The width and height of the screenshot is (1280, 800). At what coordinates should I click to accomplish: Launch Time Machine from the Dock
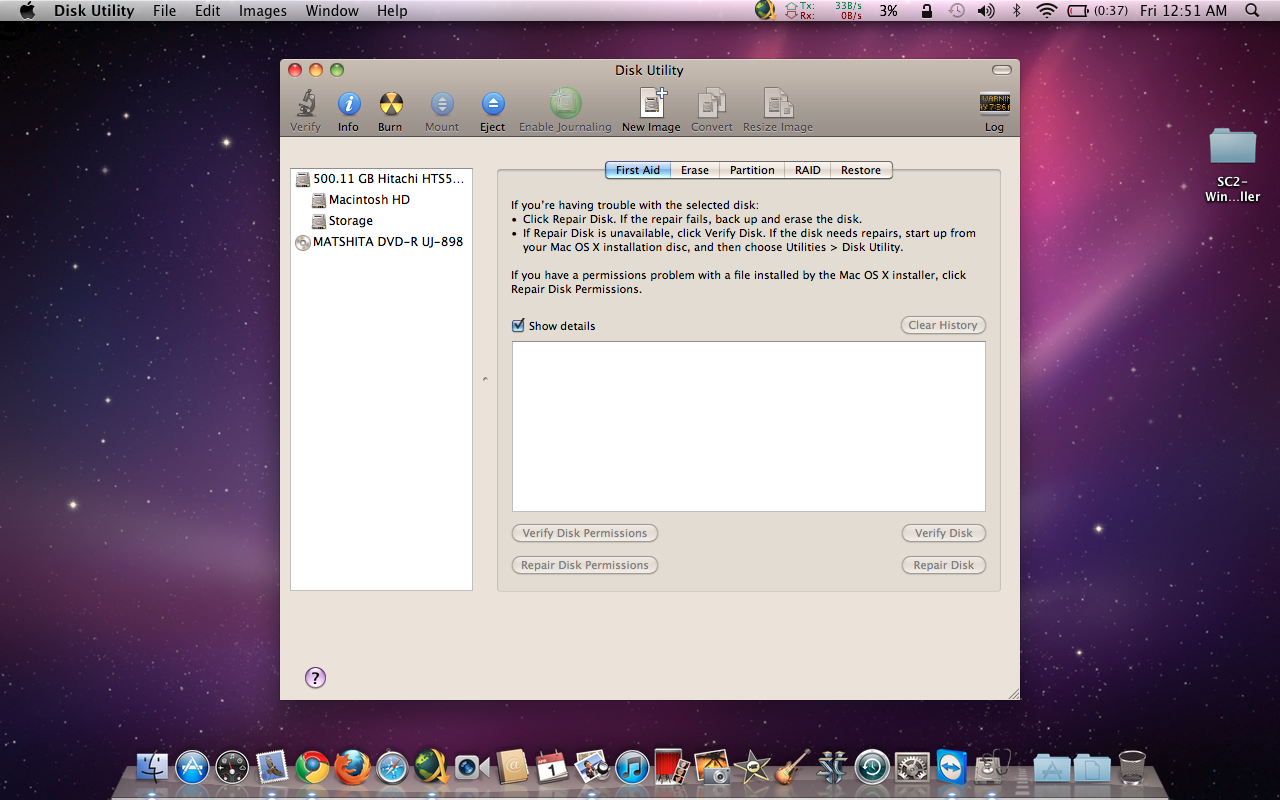872,767
